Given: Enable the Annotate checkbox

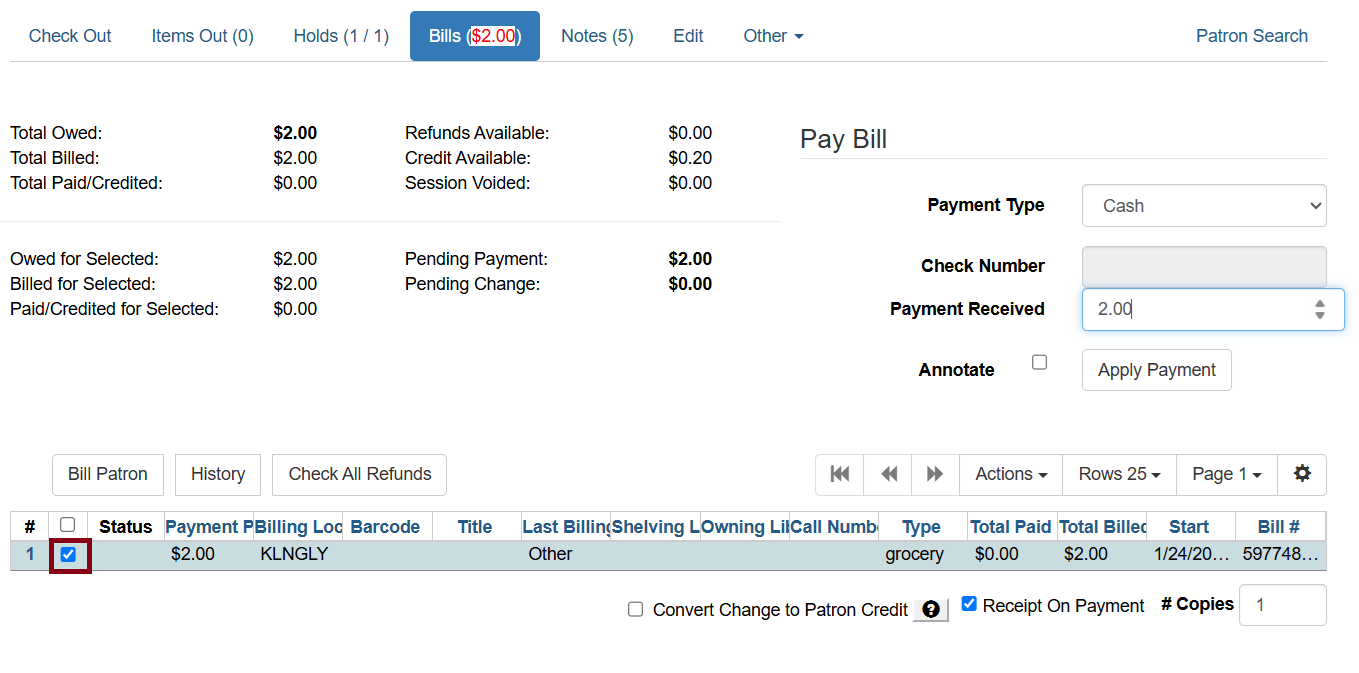Looking at the screenshot, I should point(1039,362).
